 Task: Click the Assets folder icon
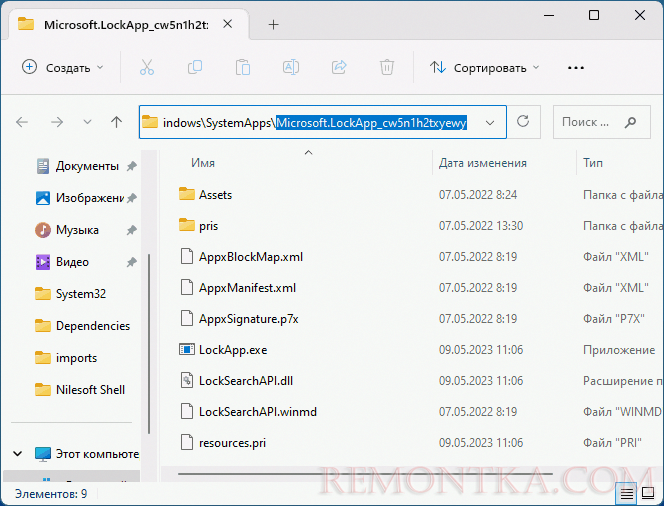click(187, 194)
